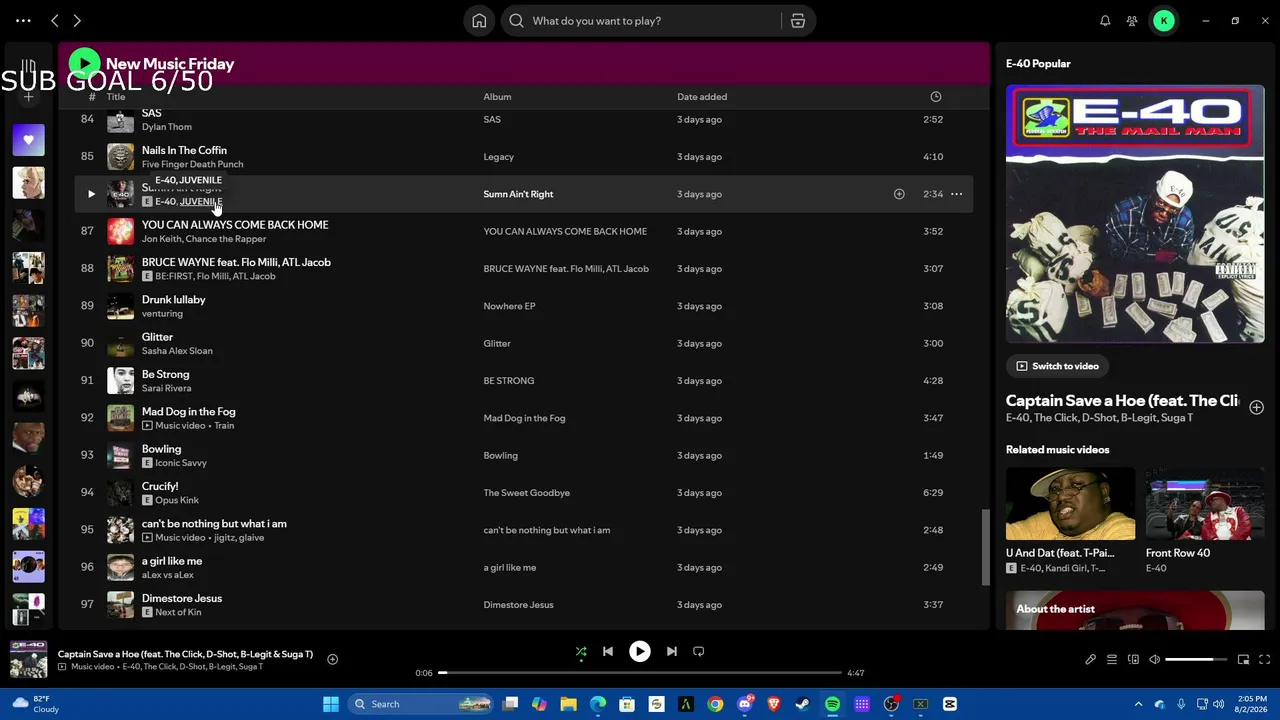Resume playback with the main play button
This screenshot has width=1280, height=720.
pos(640,652)
